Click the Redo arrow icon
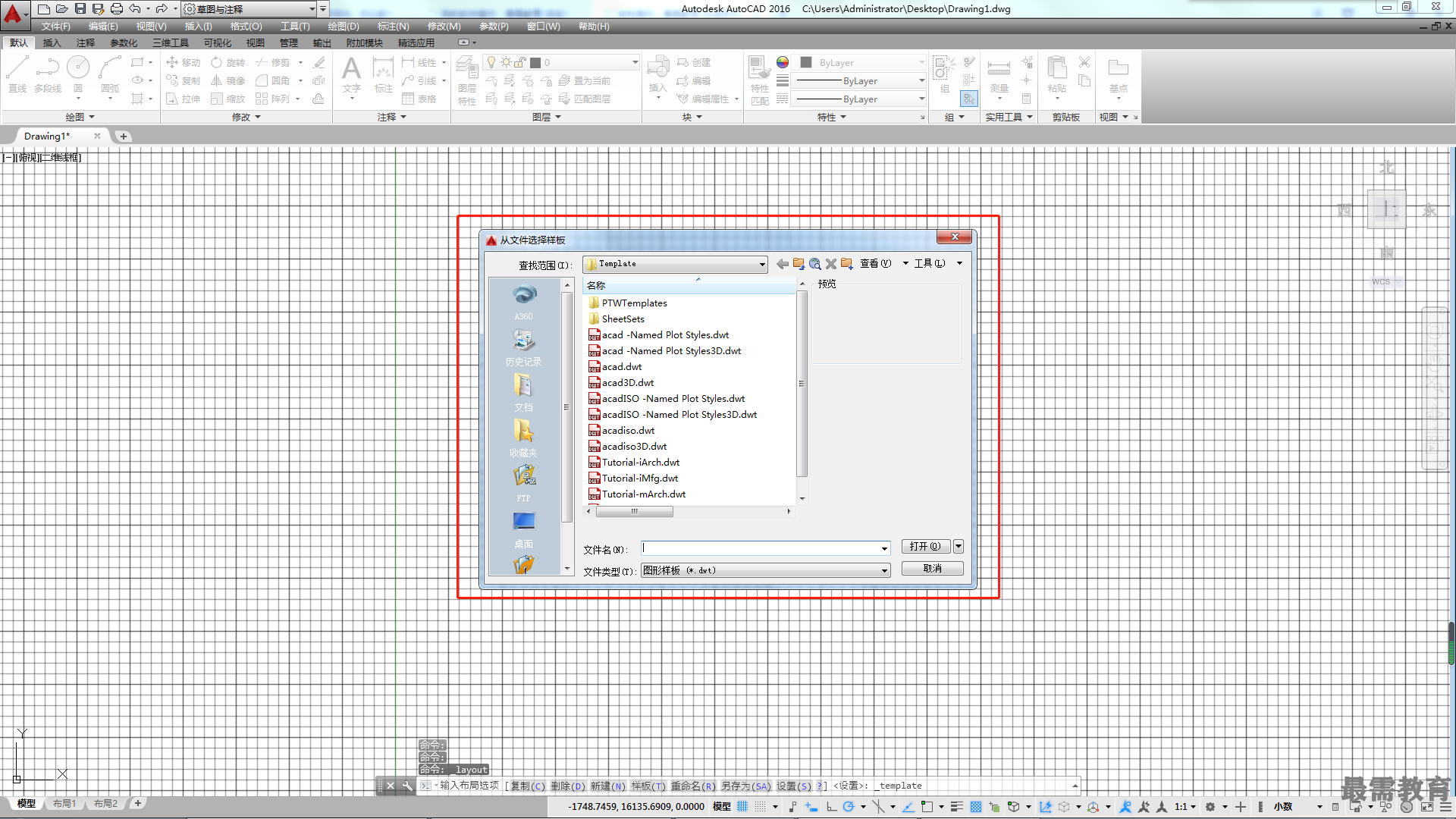Image resolution: width=1456 pixels, height=819 pixels. point(161,9)
